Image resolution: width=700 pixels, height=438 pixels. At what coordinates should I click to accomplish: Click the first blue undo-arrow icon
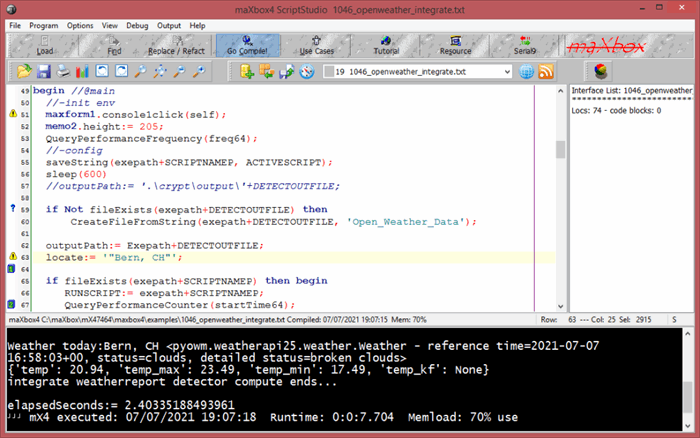pyautogui.click(x=102, y=71)
